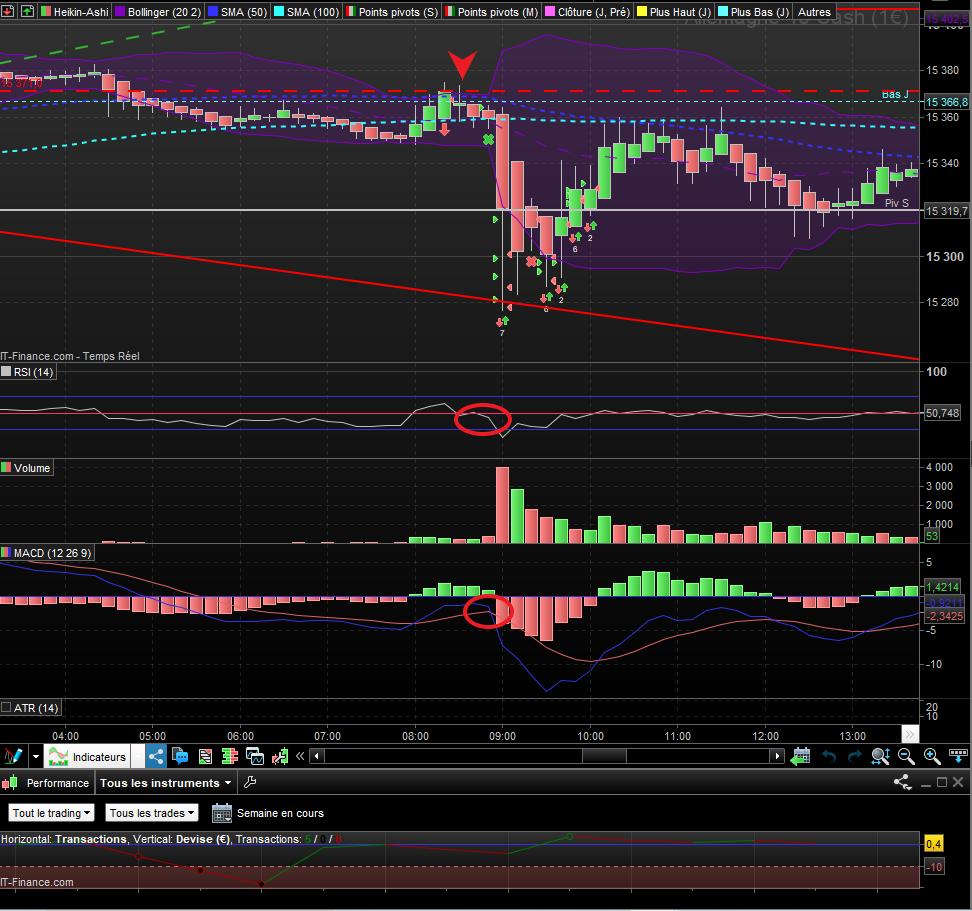Click the green up-arrow icon at top left
The width and height of the screenshot is (972, 911).
point(27,11)
